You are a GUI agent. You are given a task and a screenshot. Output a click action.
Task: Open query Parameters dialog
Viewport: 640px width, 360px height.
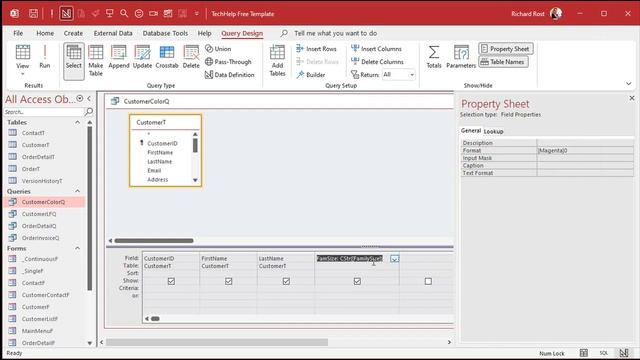[x=461, y=57]
